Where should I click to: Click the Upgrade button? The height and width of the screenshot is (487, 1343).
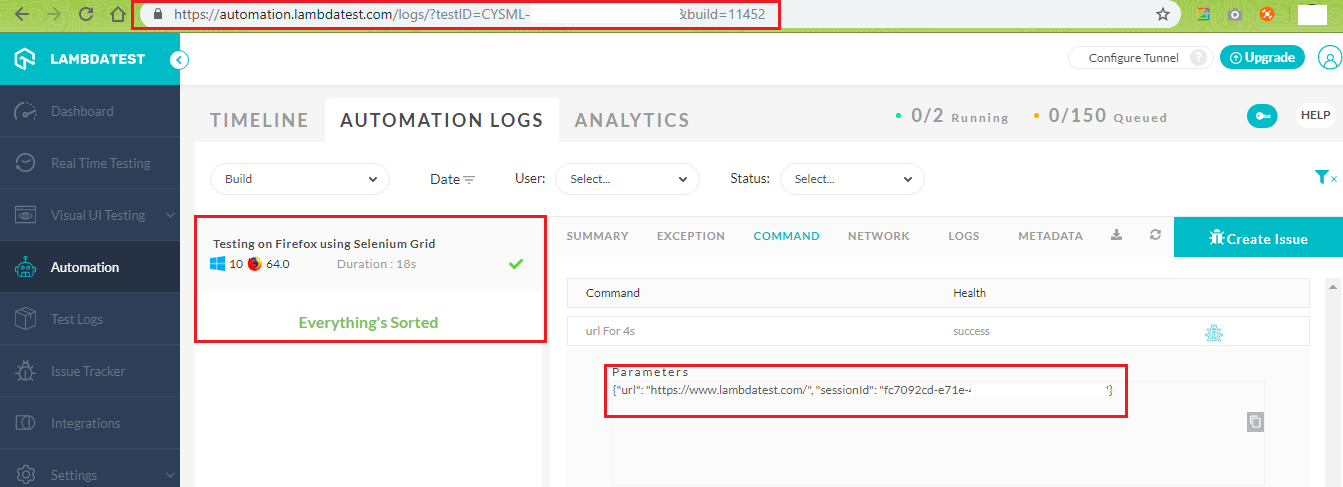click(1262, 58)
